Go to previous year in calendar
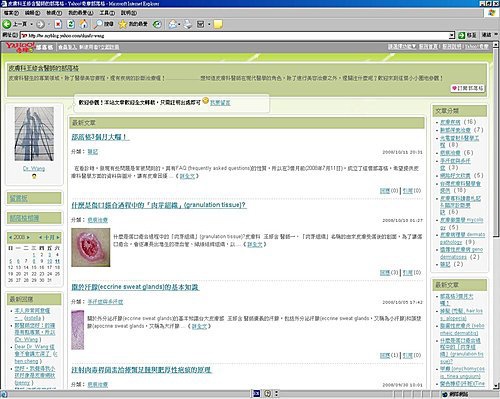This screenshot has height=399, width=500. 10,237
